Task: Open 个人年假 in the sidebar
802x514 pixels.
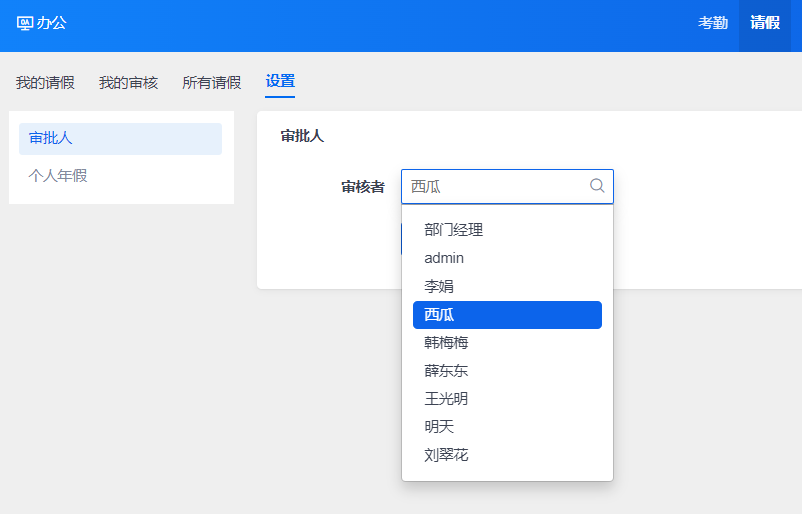Action: [x=58, y=176]
